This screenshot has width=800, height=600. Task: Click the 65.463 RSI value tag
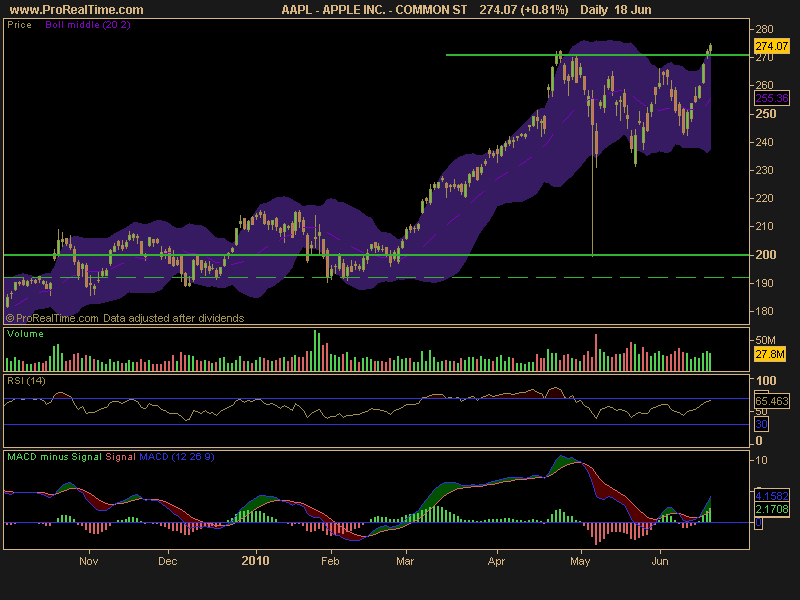pyautogui.click(x=771, y=401)
